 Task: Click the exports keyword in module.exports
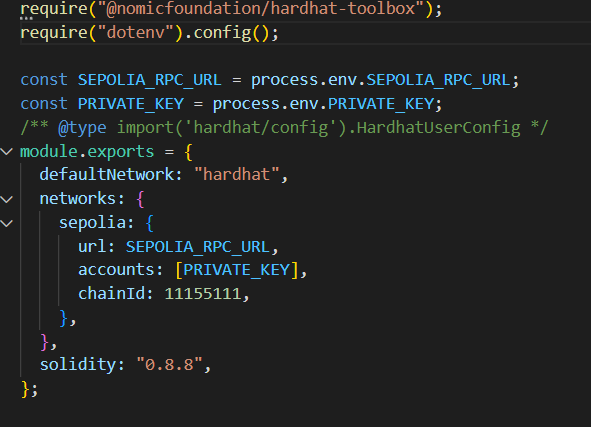click(121, 152)
